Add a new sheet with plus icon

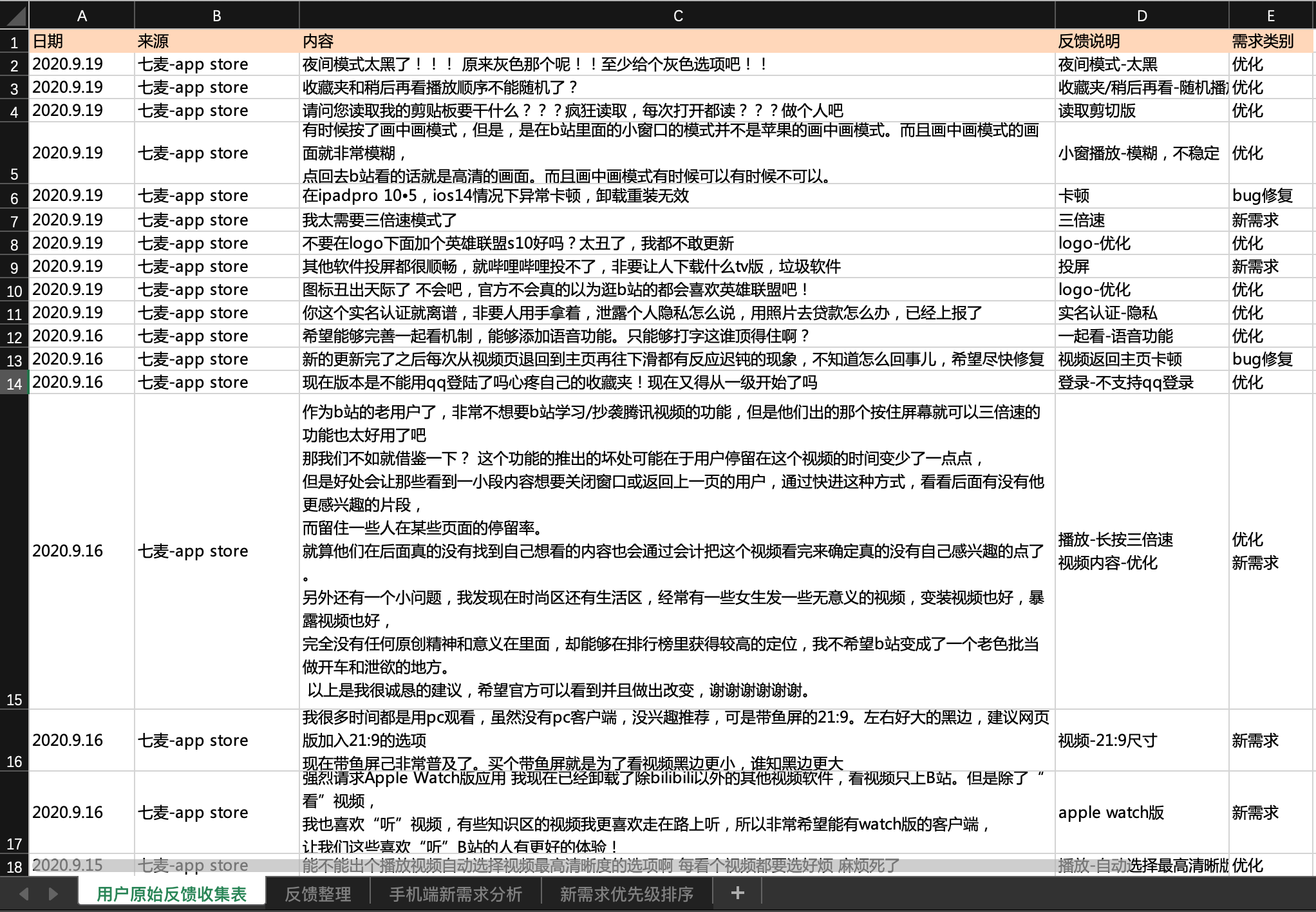(x=738, y=893)
